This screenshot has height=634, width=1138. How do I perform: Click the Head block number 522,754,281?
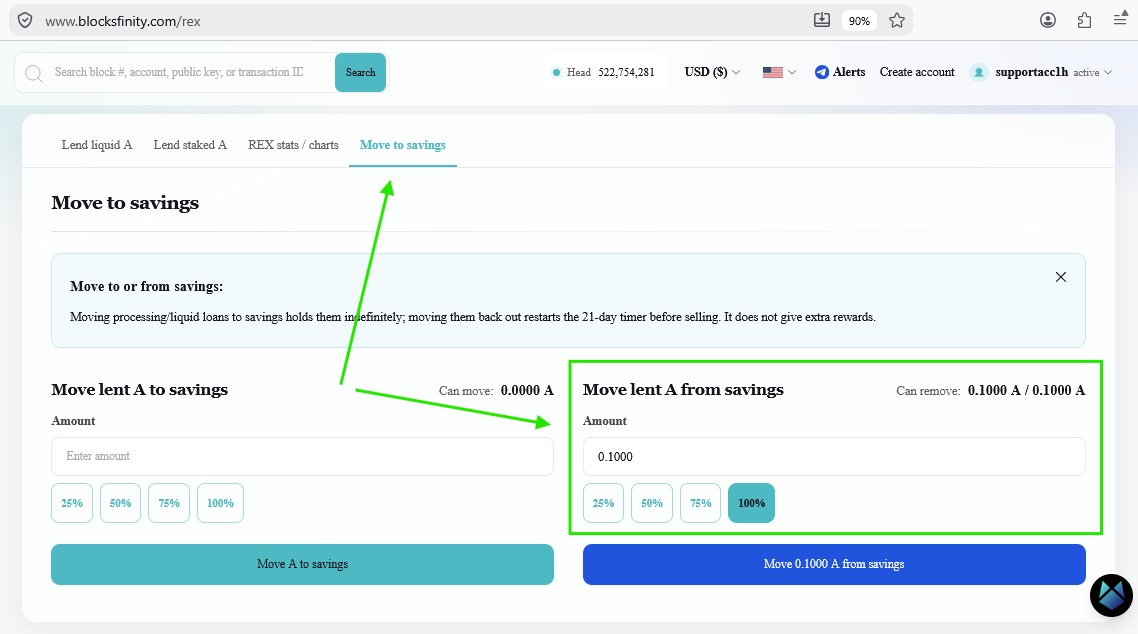point(626,73)
